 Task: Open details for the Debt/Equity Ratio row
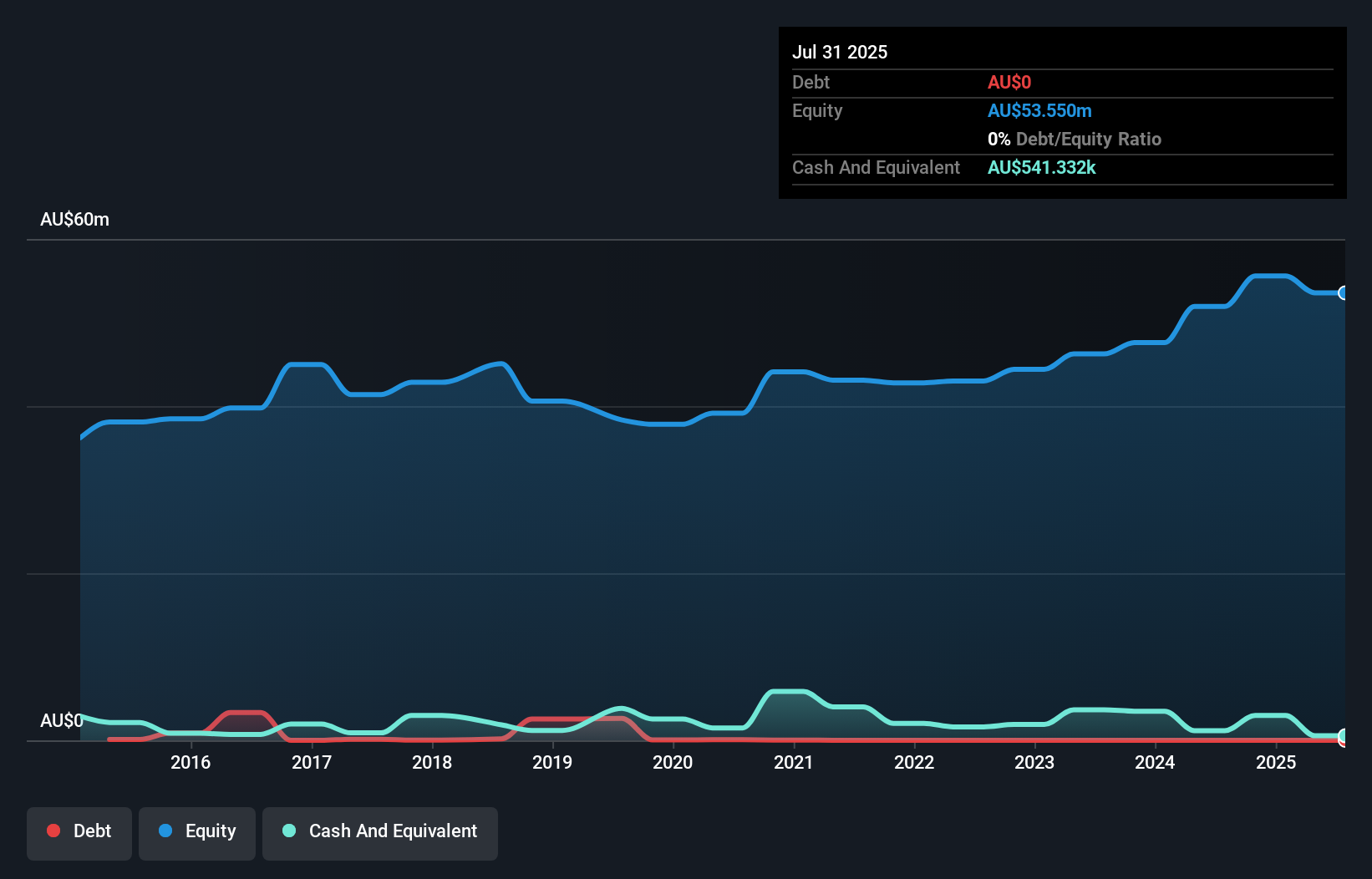coord(1075,139)
